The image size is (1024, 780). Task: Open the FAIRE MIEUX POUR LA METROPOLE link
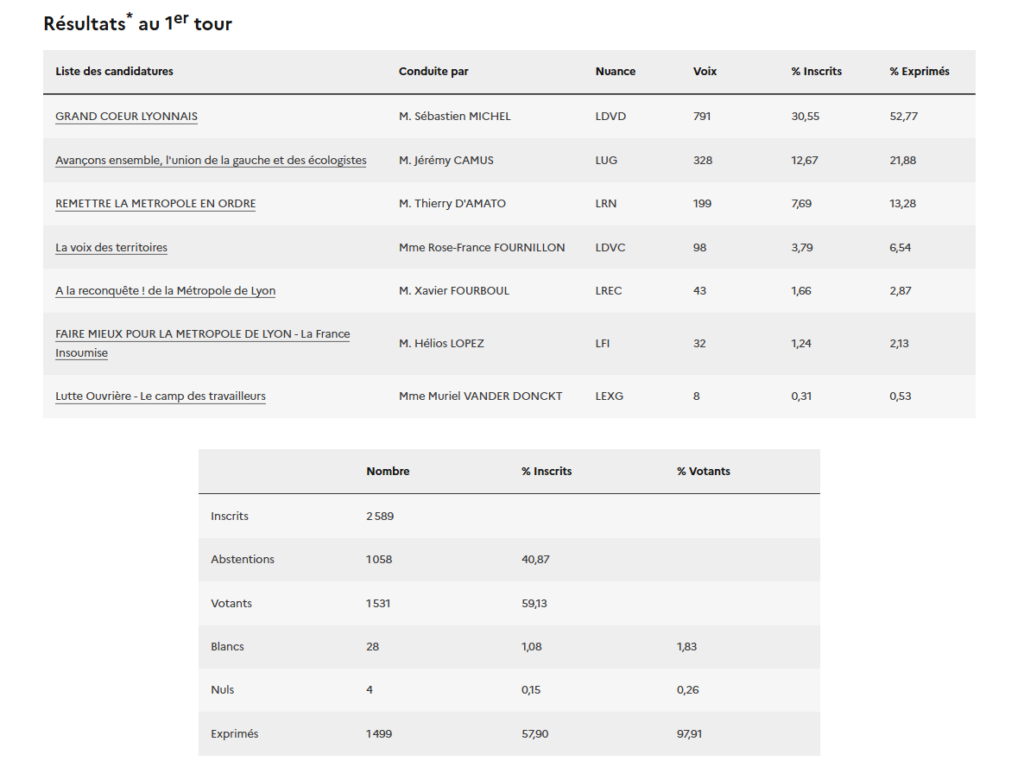pyautogui.click(x=202, y=334)
